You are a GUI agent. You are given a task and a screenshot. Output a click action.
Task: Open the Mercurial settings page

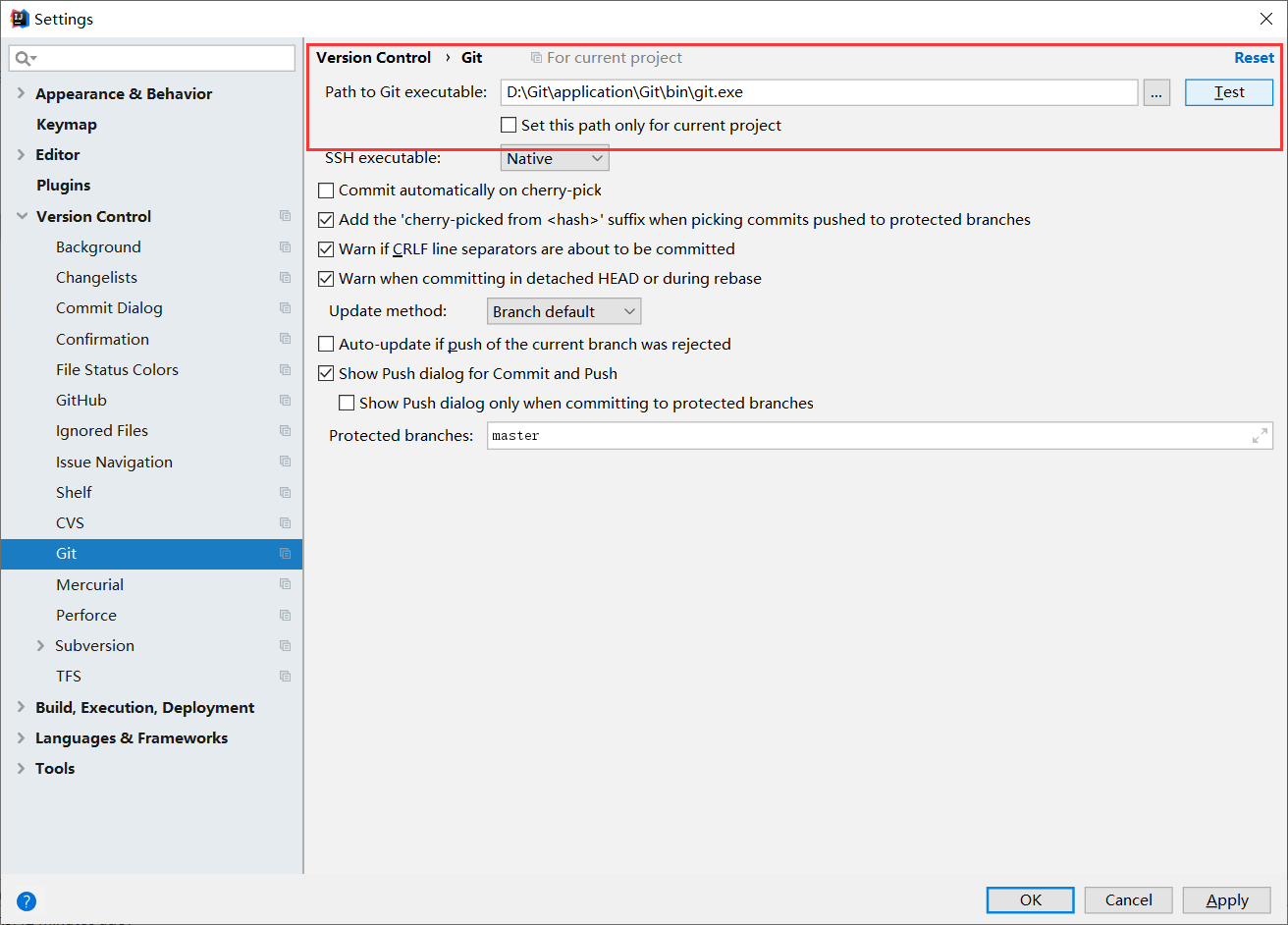coord(90,584)
